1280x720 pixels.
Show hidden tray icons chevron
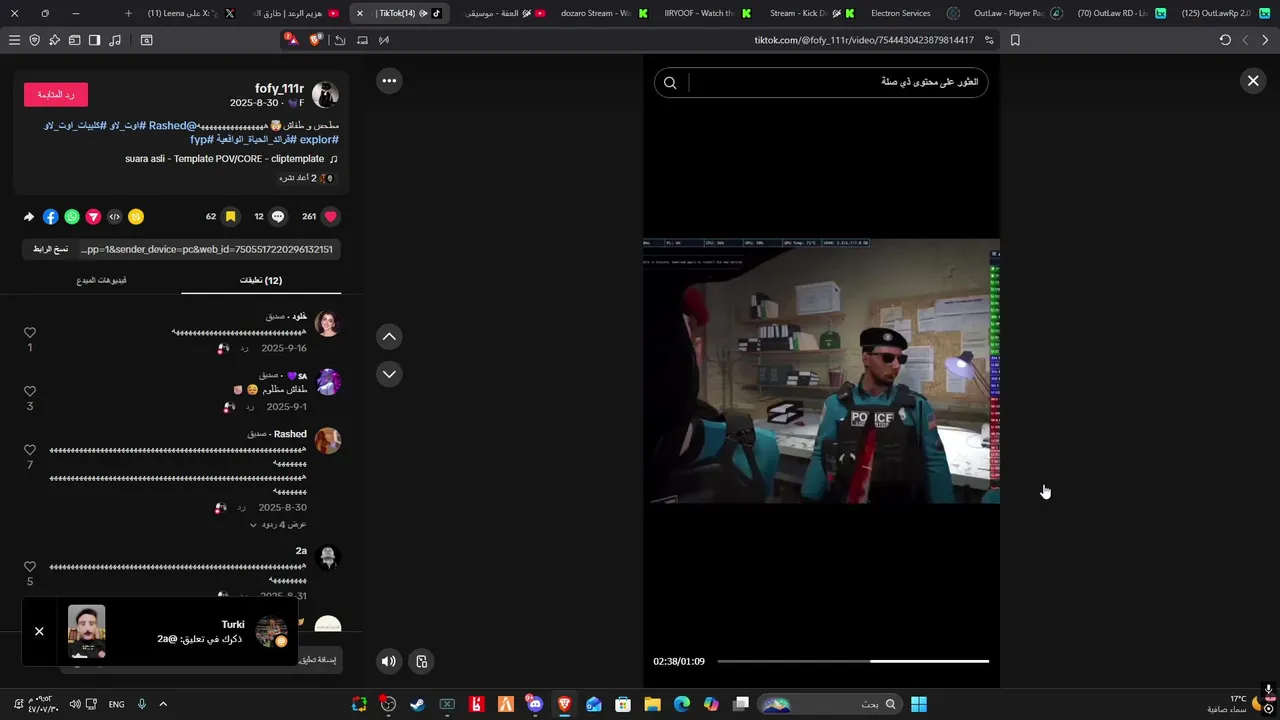pyautogui.click(x=163, y=704)
